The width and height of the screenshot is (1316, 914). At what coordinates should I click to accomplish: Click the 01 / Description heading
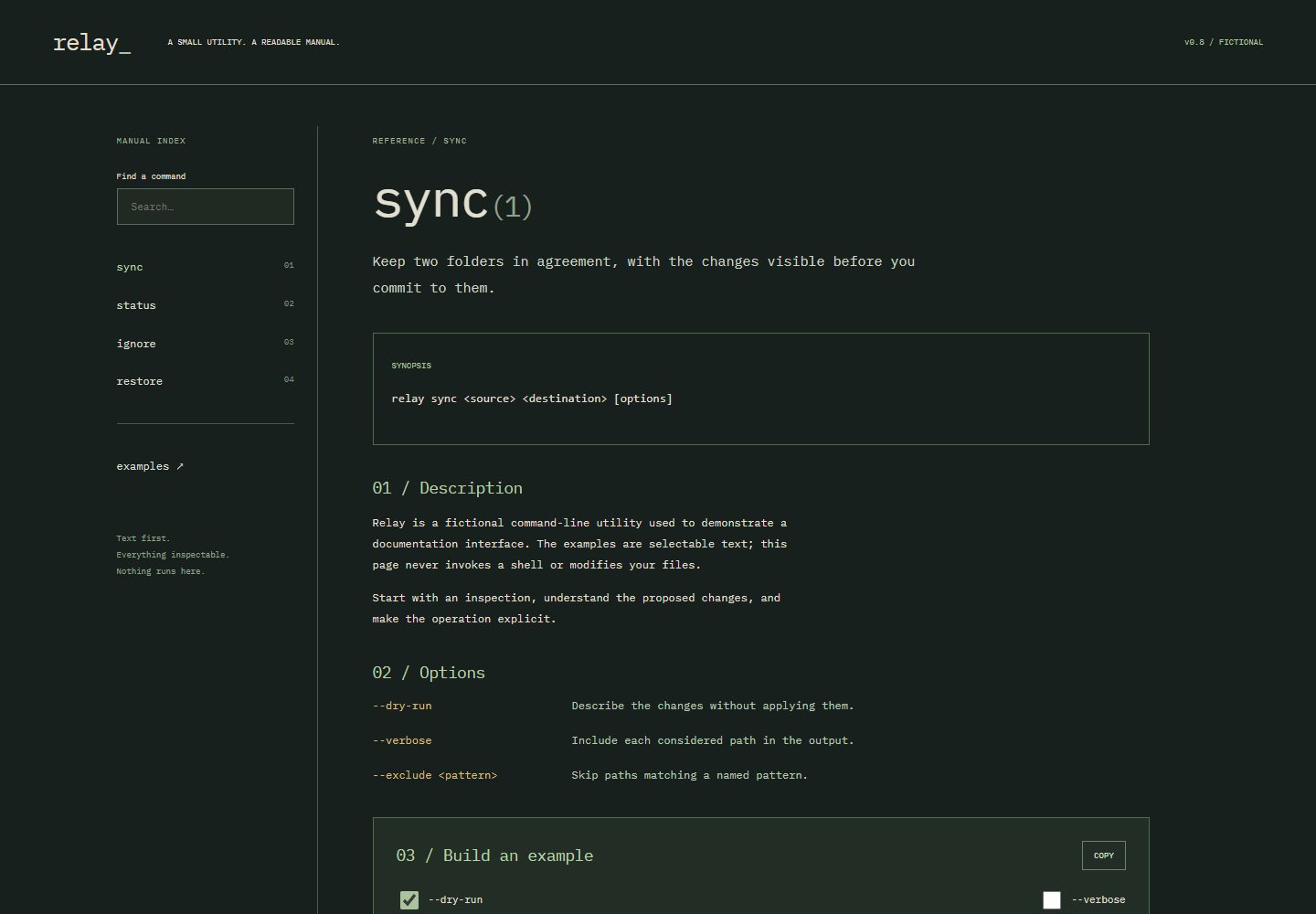[x=448, y=488]
